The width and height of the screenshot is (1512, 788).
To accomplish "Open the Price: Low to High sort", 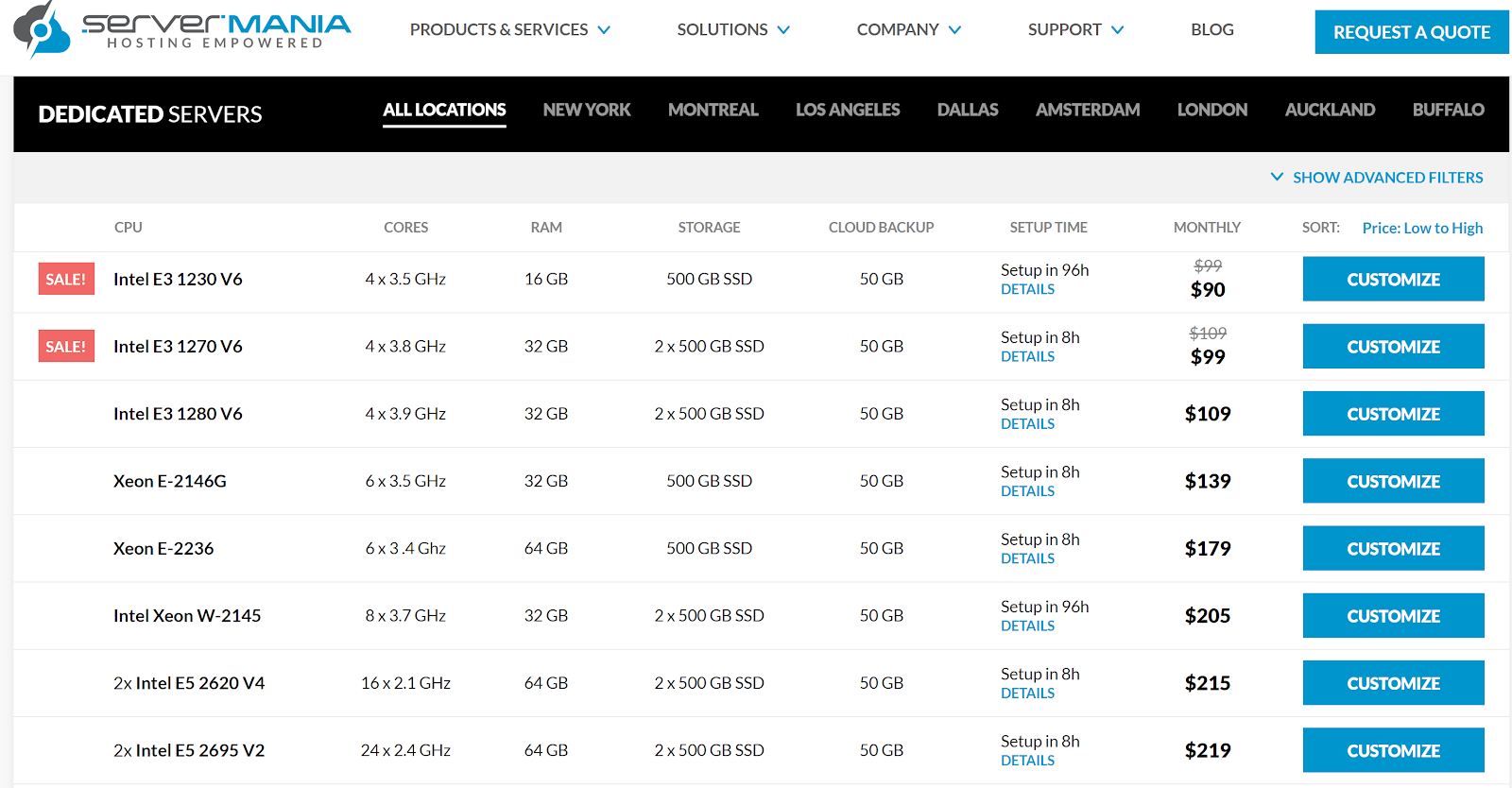I will click(1422, 228).
